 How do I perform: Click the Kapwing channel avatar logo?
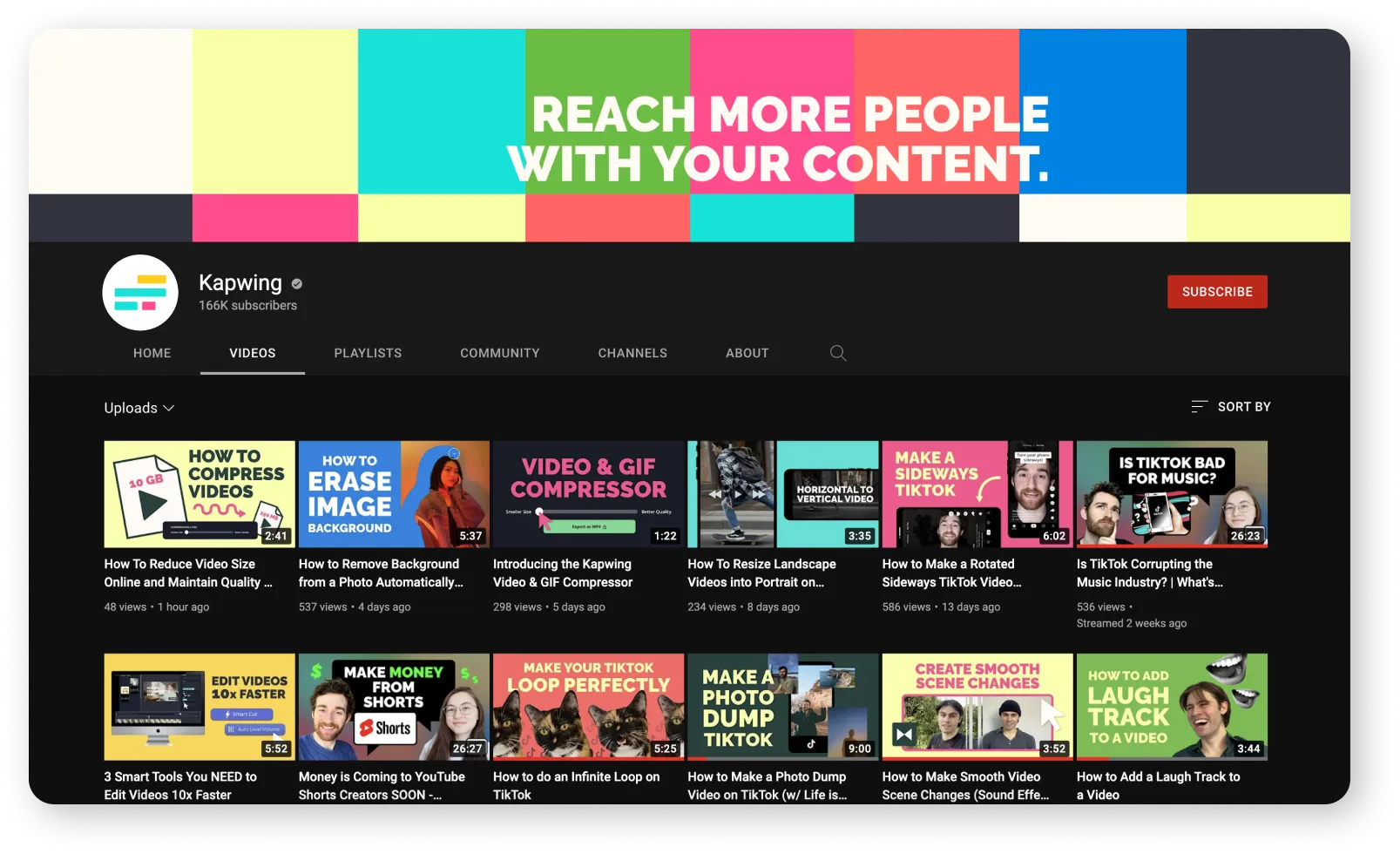140,293
